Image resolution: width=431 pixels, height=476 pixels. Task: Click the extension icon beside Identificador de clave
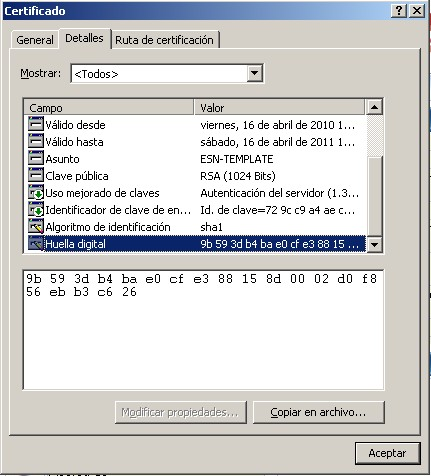pyautogui.click(x=36, y=209)
